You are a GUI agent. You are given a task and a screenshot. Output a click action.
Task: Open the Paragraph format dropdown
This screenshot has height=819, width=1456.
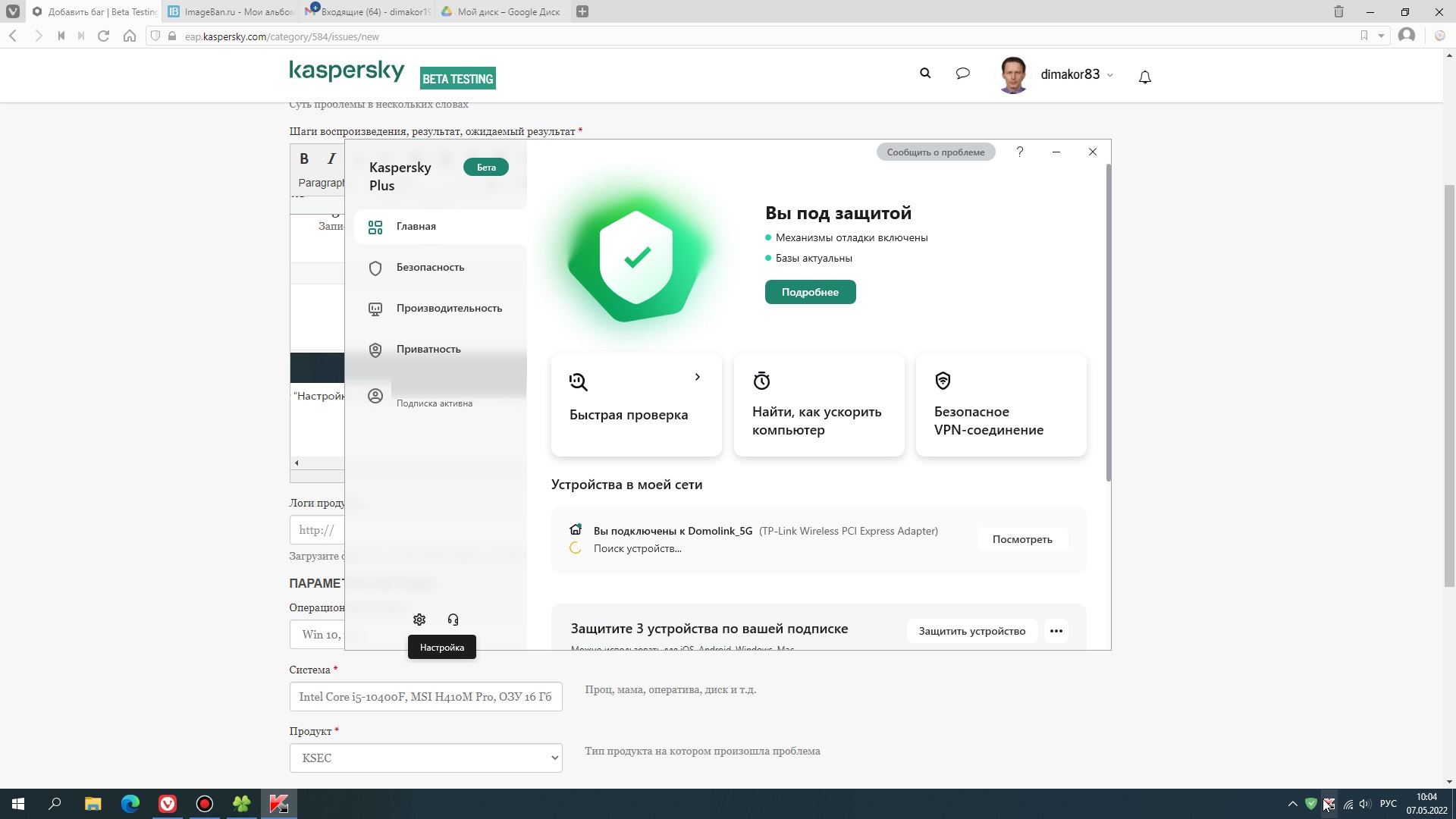click(x=321, y=183)
